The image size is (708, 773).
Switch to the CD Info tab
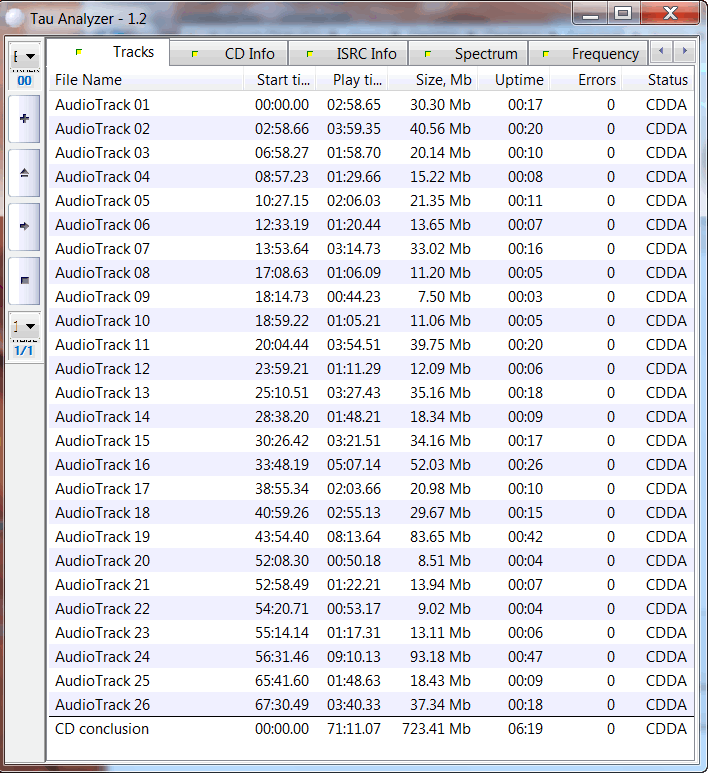pos(238,54)
